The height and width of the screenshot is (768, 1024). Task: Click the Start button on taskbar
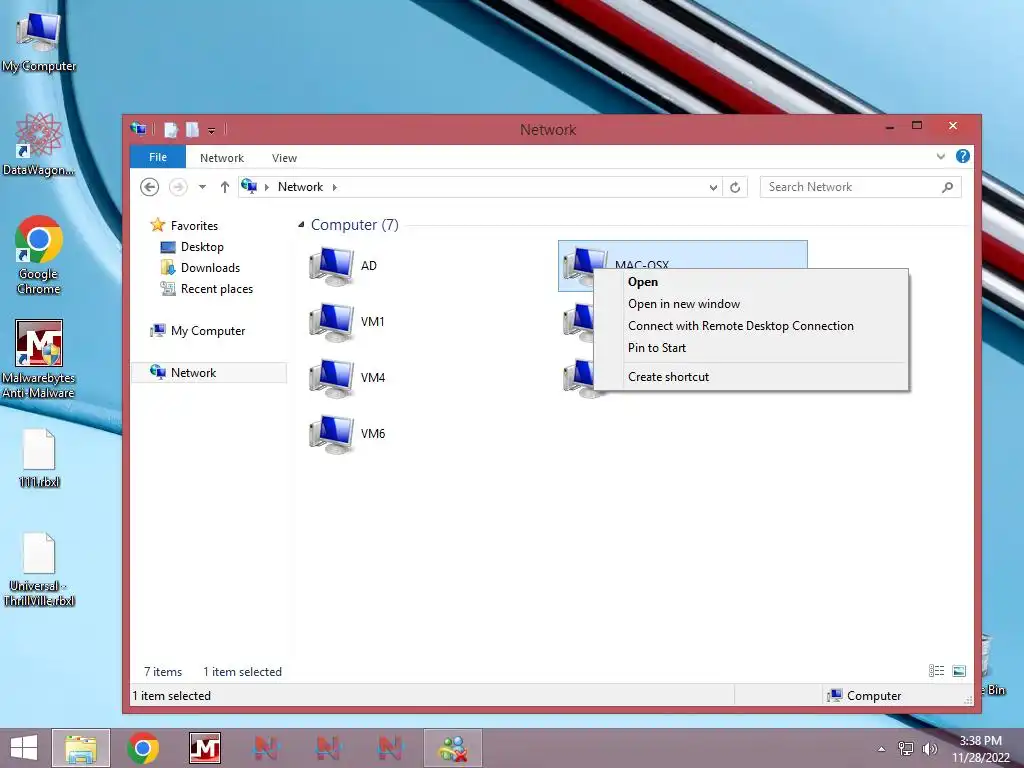(x=24, y=748)
